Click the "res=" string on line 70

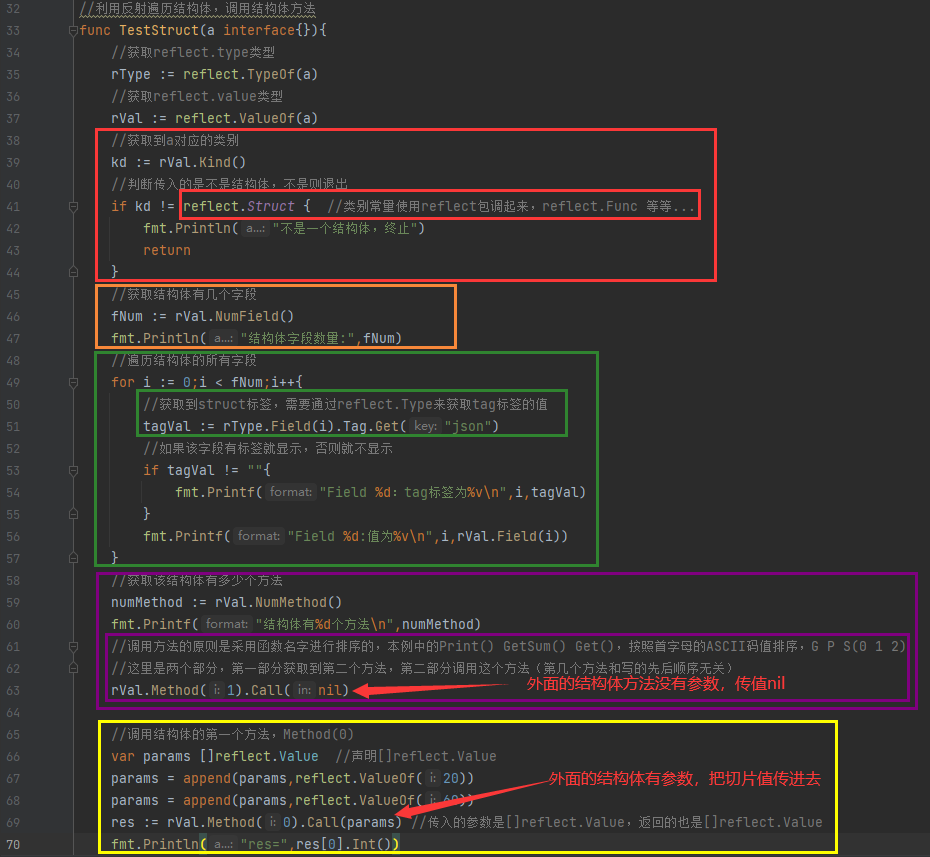pos(263,844)
